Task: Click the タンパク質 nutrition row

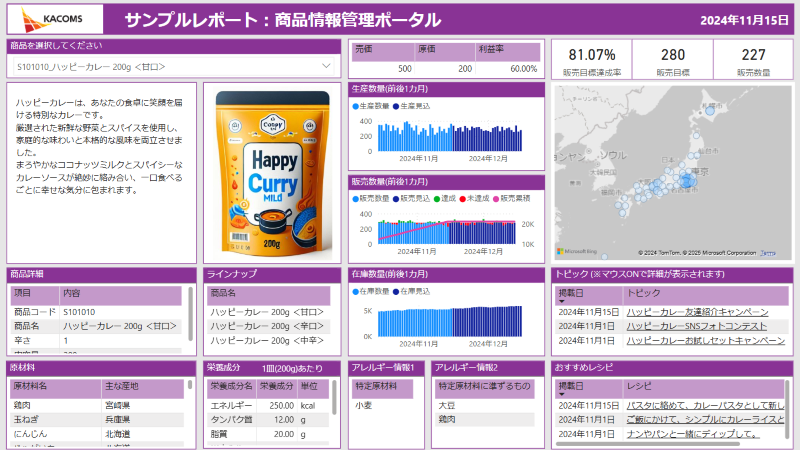Action: (x=268, y=419)
